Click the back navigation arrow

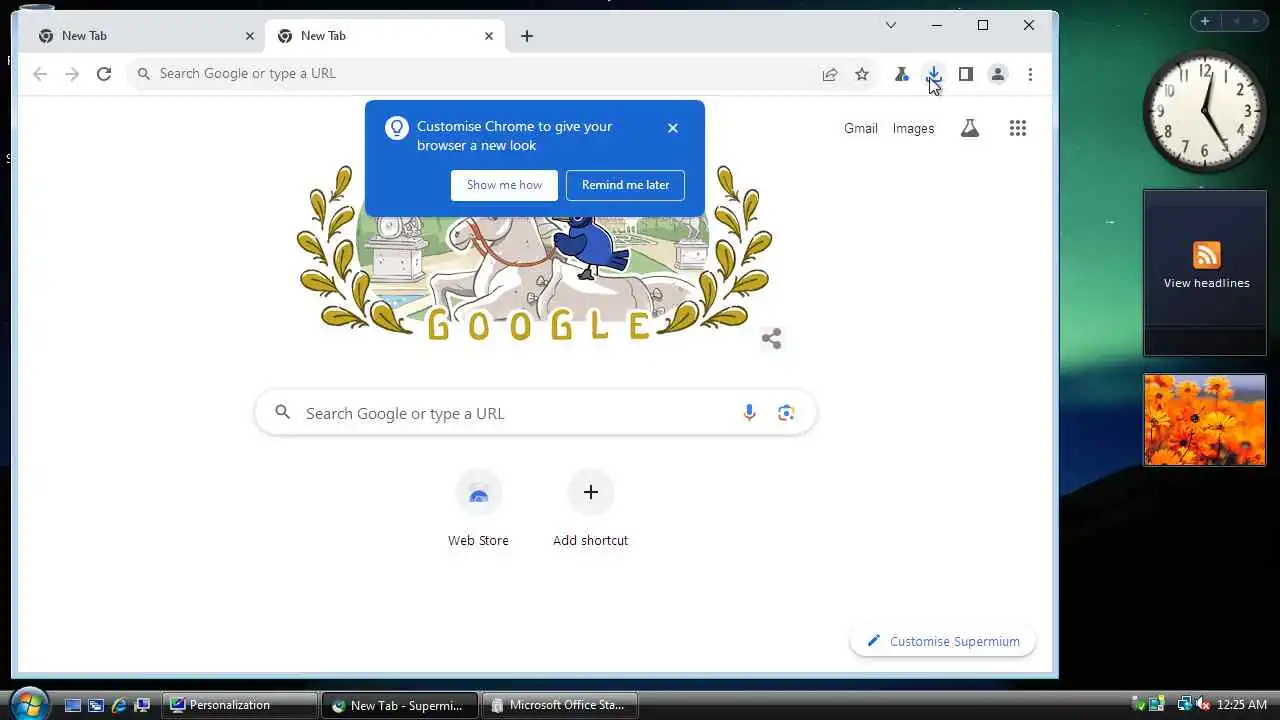pyautogui.click(x=40, y=74)
